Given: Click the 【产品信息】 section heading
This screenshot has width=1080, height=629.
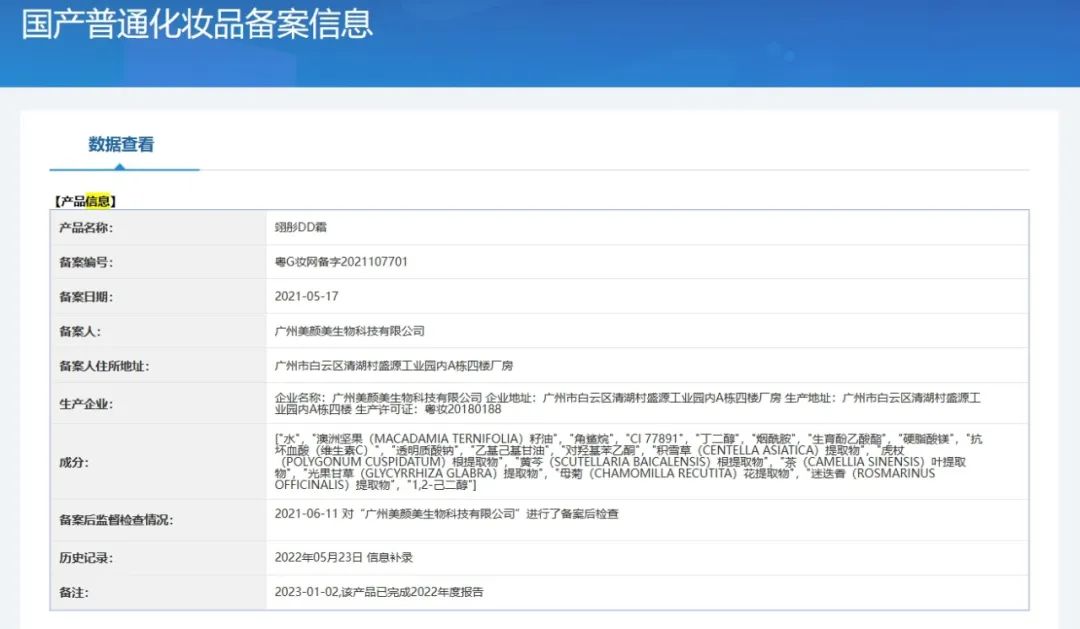Looking at the screenshot, I should click(85, 201).
